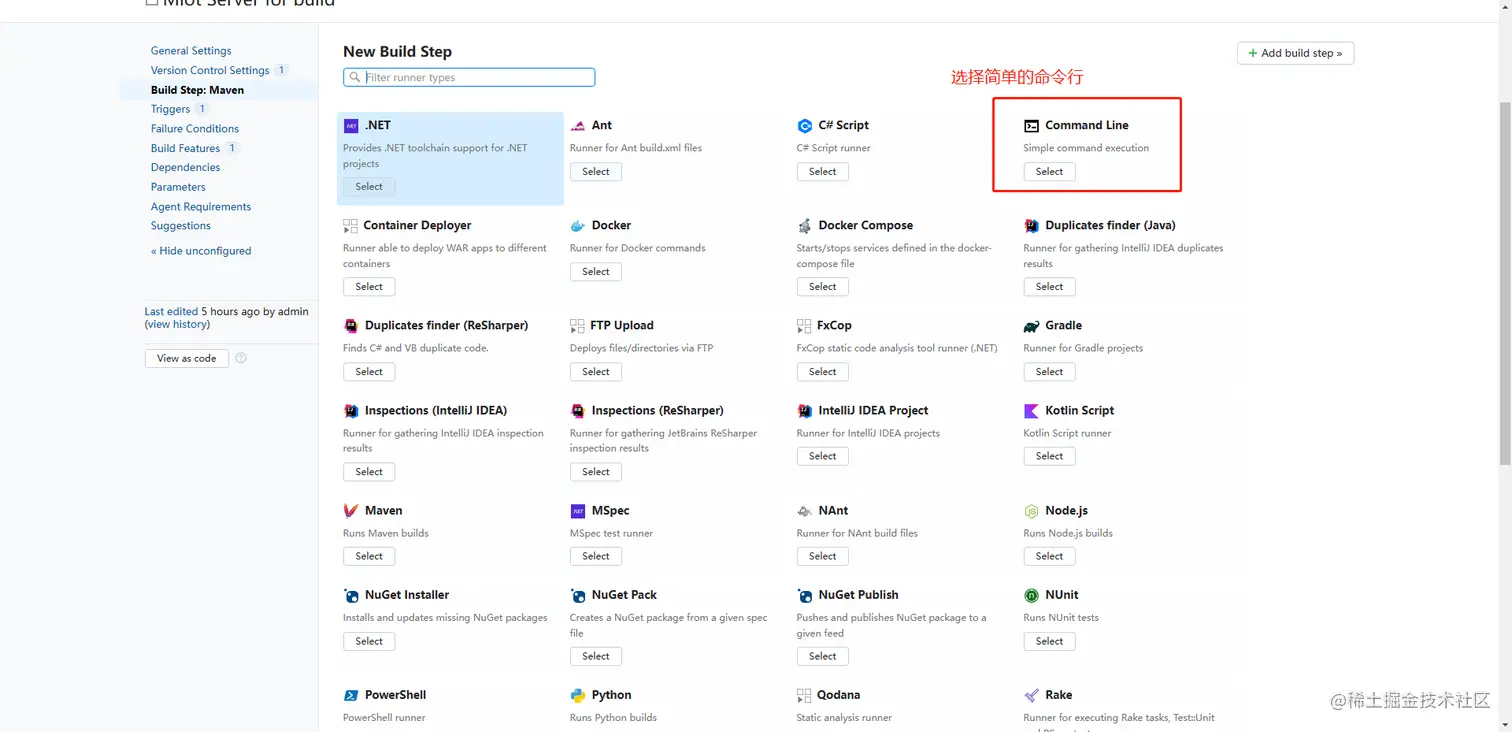1512x732 pixels.
Task: Select the Gradle runner
Action: click(1050, 371)
